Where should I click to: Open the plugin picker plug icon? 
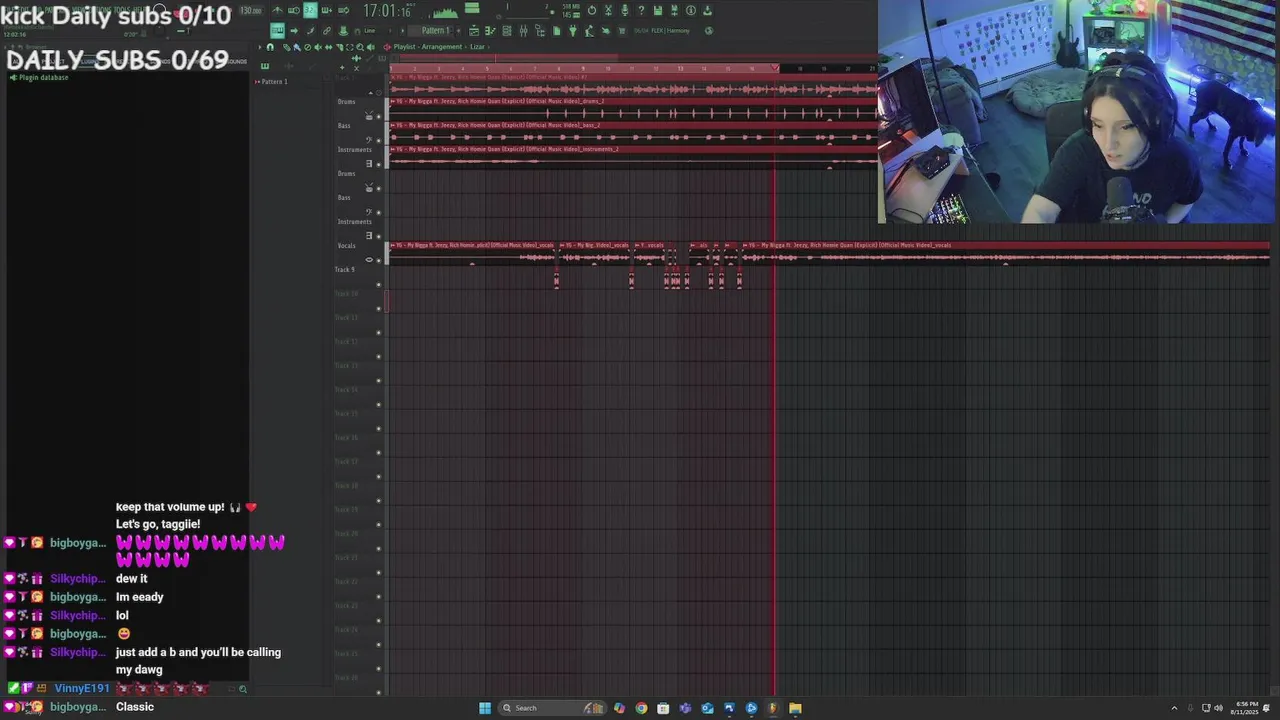click(x=572, y=30)
